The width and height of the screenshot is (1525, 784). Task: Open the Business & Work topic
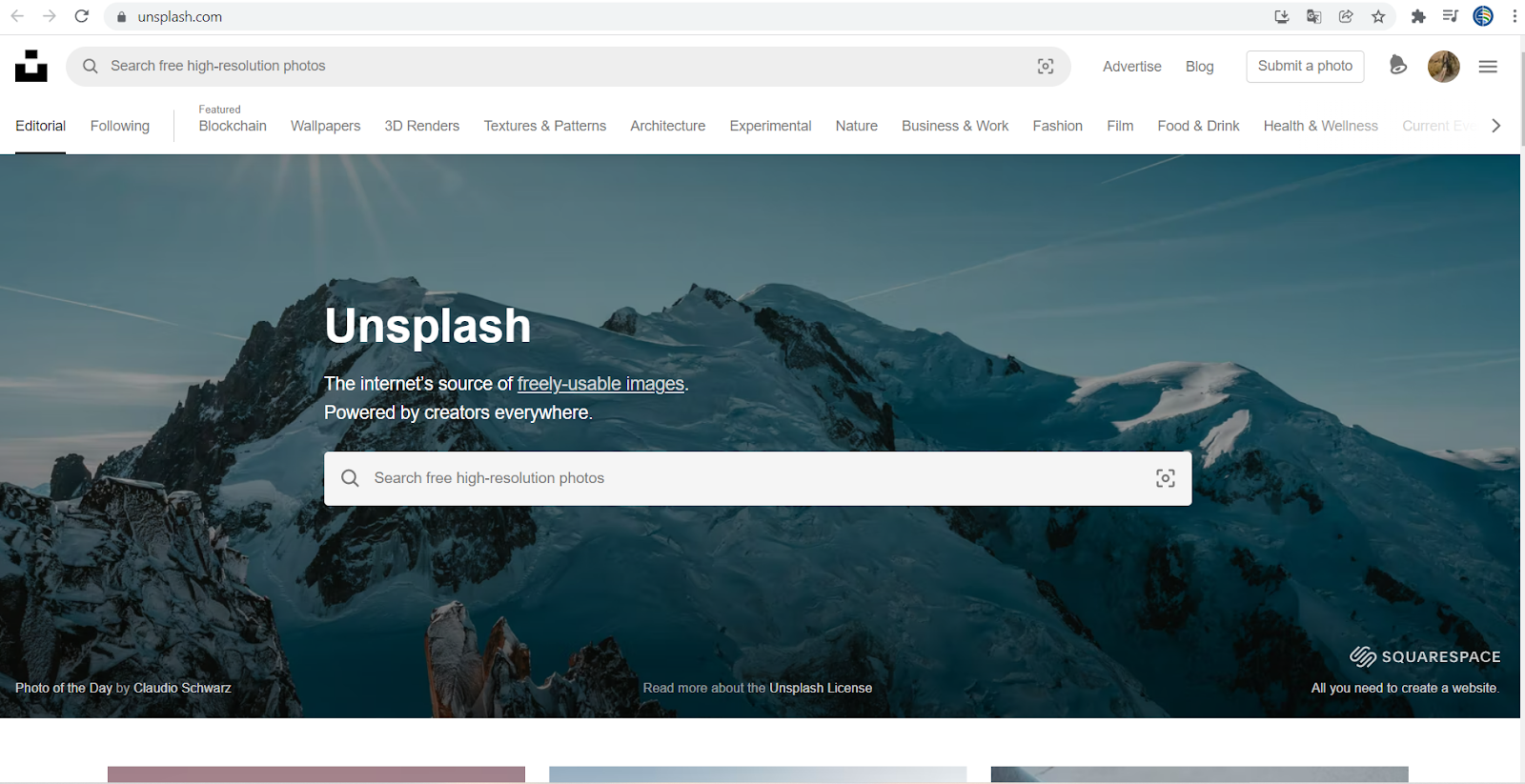(955, 126)
